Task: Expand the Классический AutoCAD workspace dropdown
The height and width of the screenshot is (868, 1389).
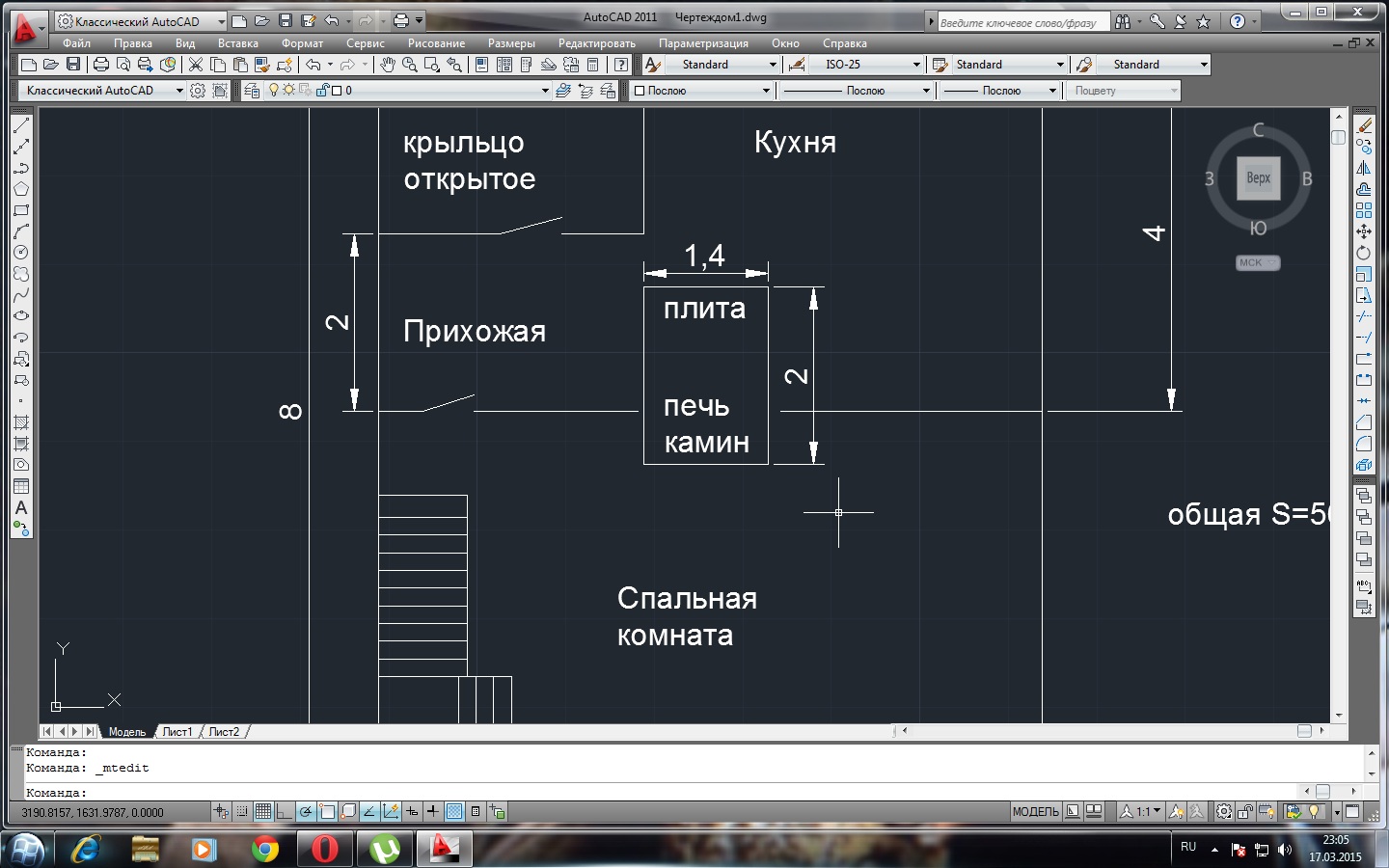Action: pyautogui.click(x=179, y=91)
